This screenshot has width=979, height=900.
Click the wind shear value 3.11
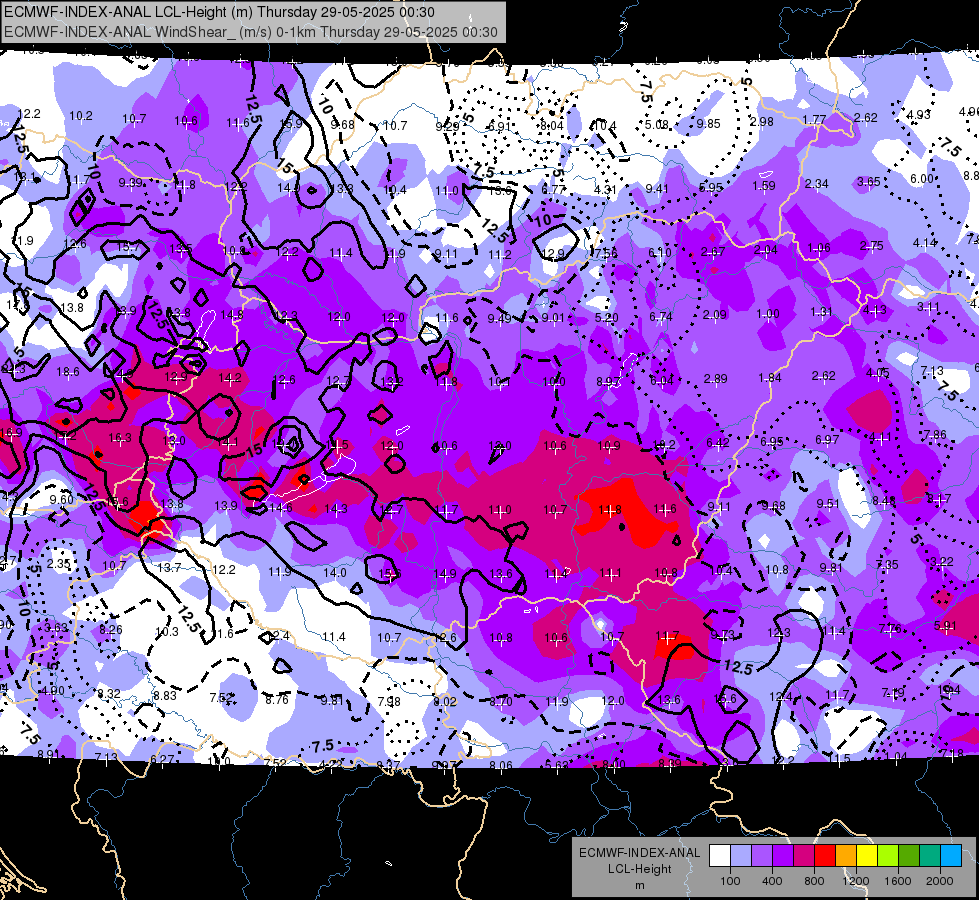click(928, 306)
